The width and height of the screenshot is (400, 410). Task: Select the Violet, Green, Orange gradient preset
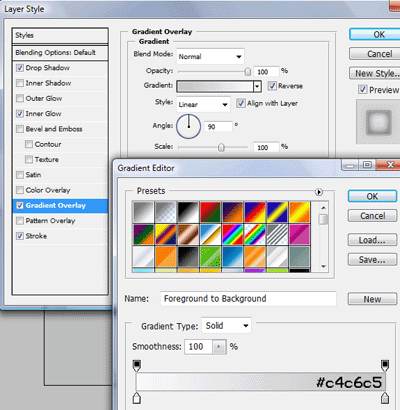[143, 234]
